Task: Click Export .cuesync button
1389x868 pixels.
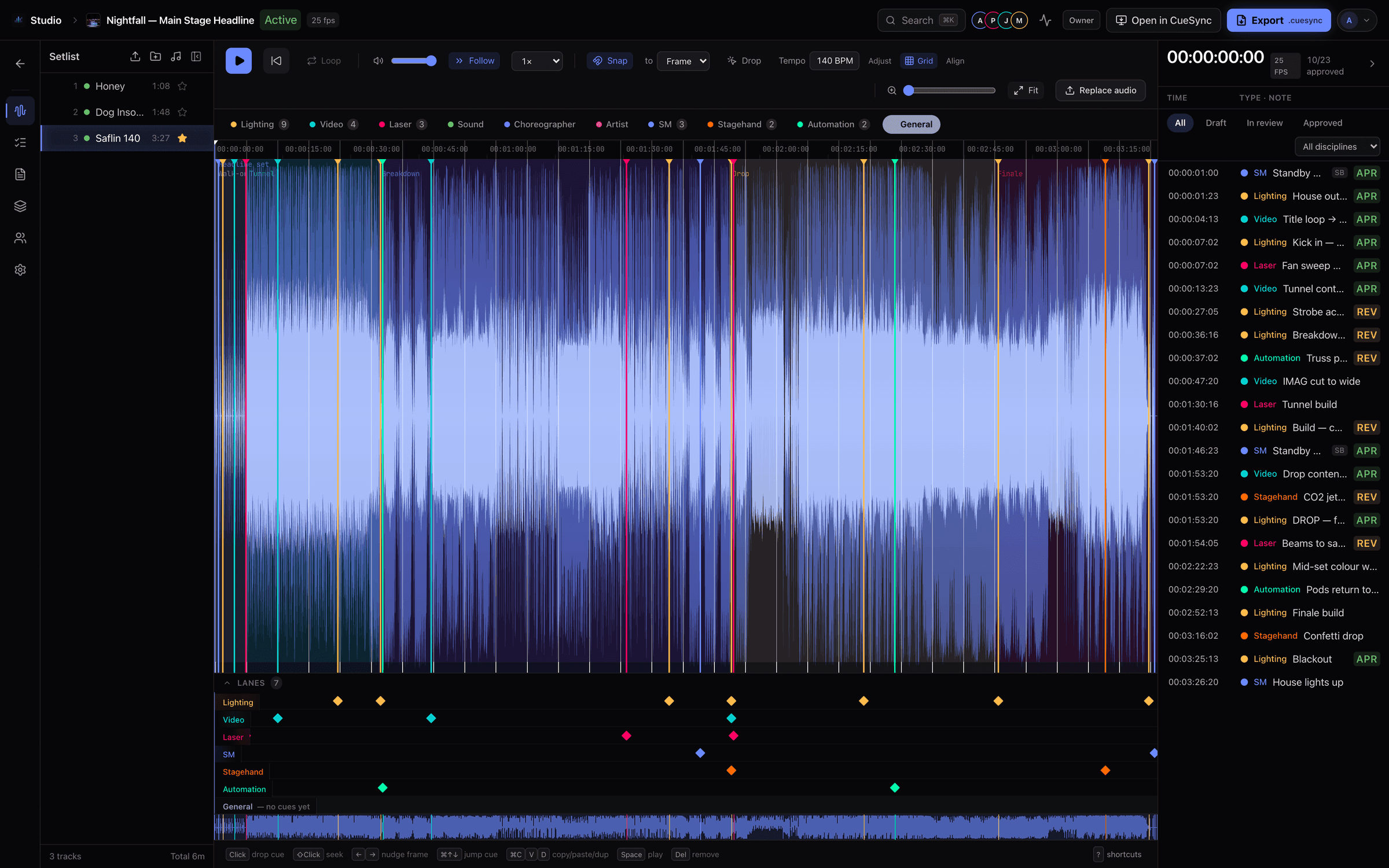Action: pyautogui.click(x=1278, y=20)
